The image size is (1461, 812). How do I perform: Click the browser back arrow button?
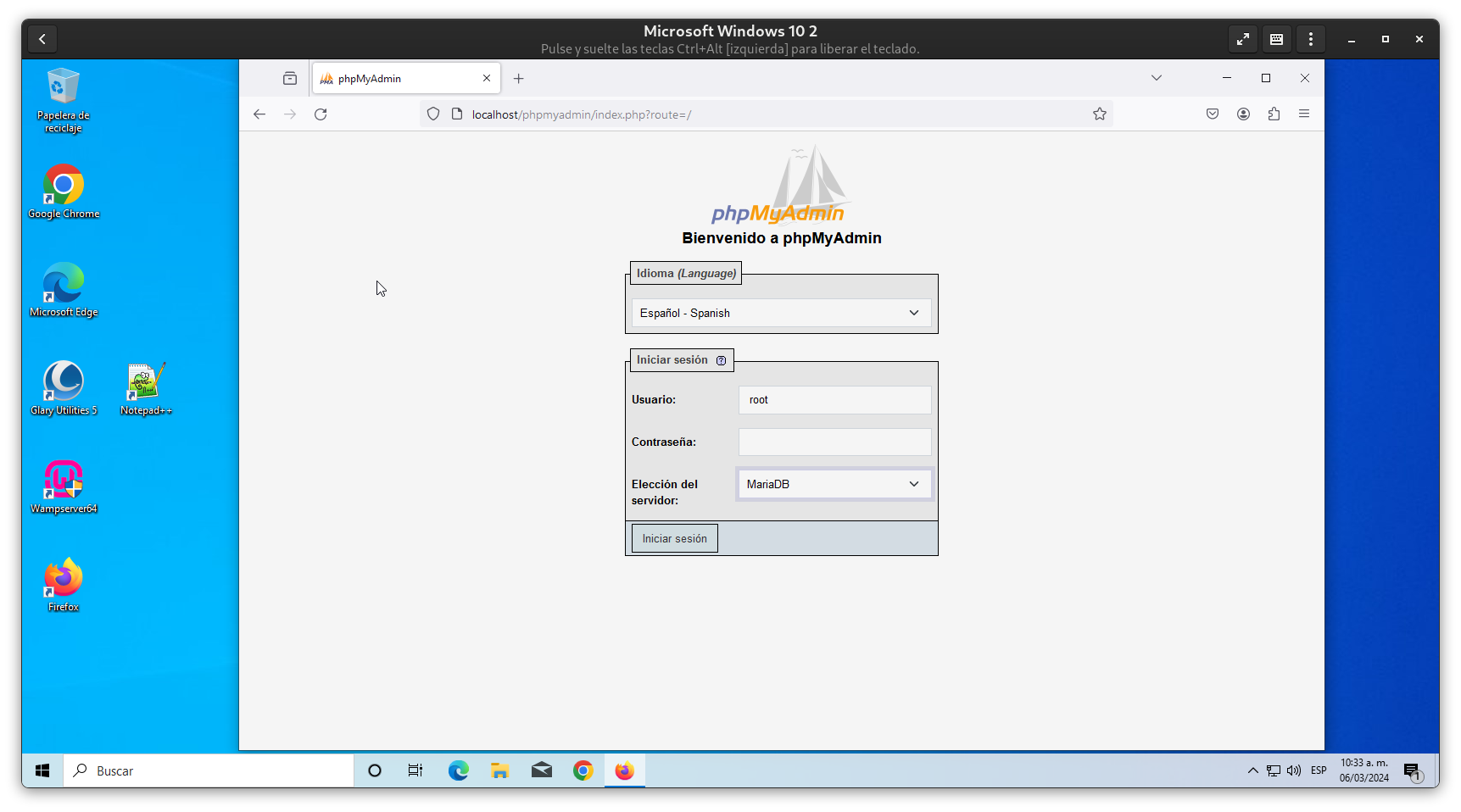point(259,114)
